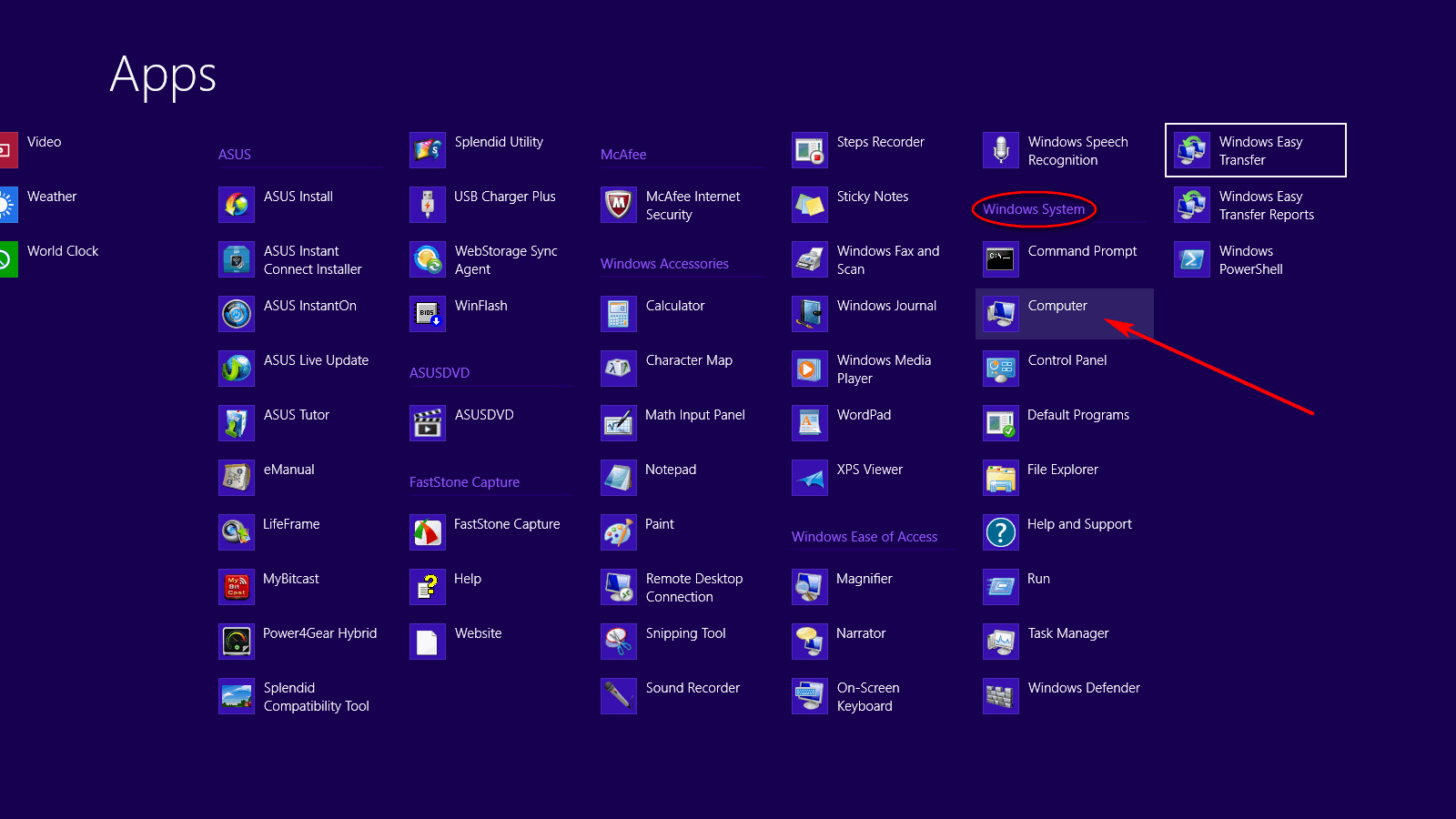Open the MyBitcast icon
1456x819 pixels.
(237, 587)
